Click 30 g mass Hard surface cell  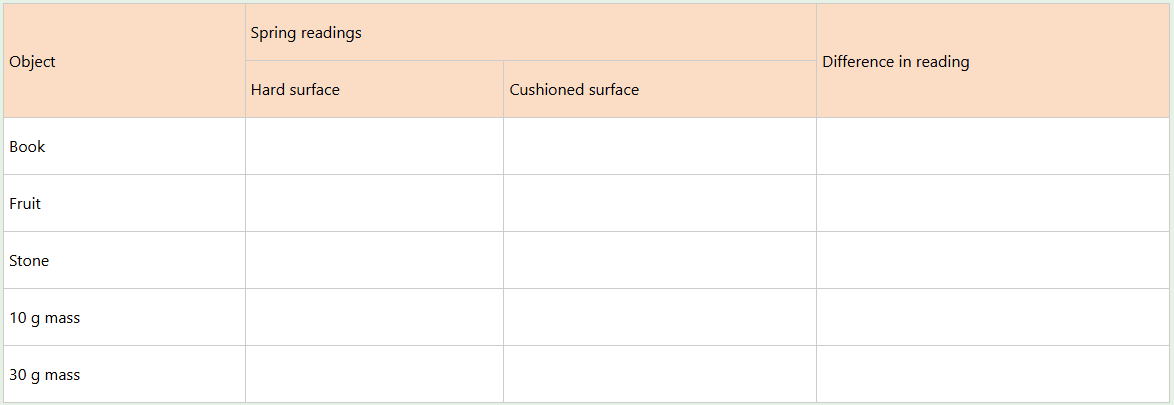374,375
